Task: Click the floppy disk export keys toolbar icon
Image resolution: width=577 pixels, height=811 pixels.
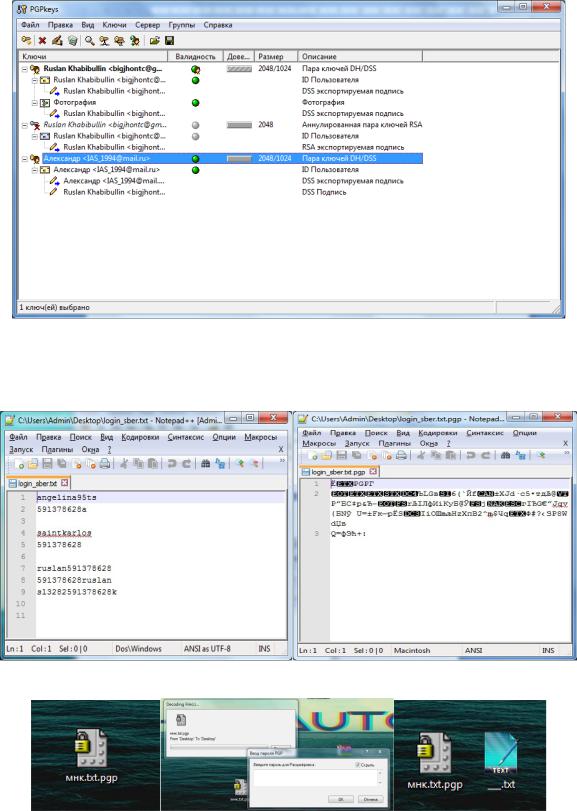Action: pos(169,40)
